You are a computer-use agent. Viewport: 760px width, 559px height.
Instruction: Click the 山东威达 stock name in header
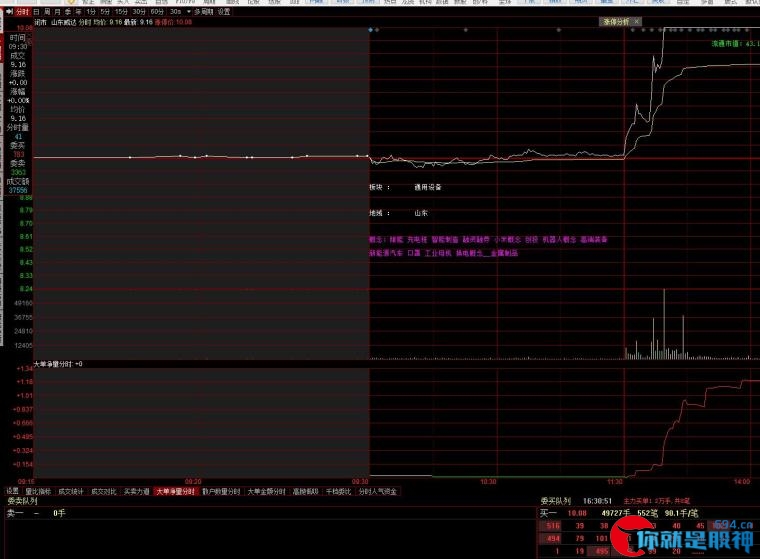pos(63,22)
